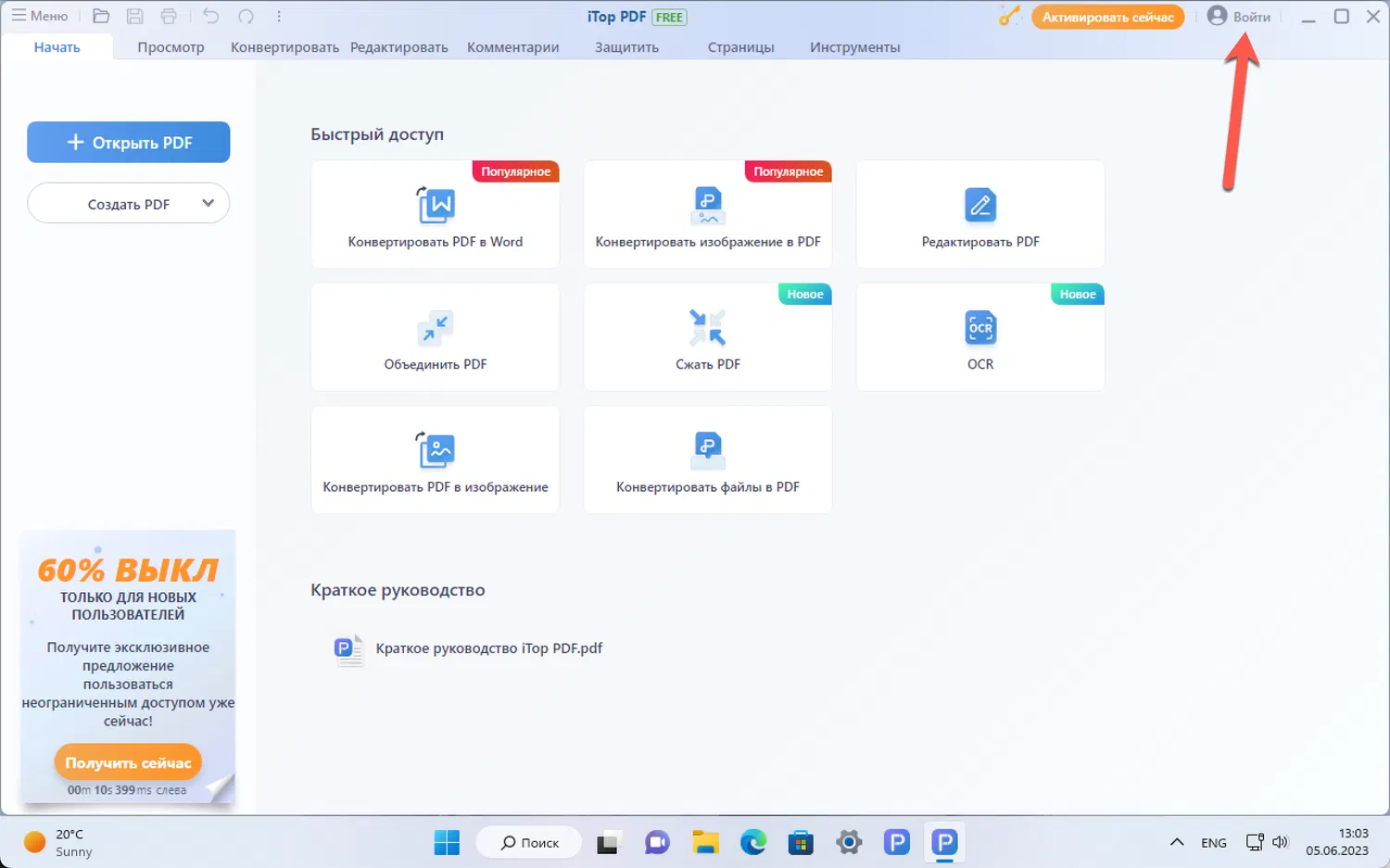Click the active iTop PDF taskbar icon

944,843
